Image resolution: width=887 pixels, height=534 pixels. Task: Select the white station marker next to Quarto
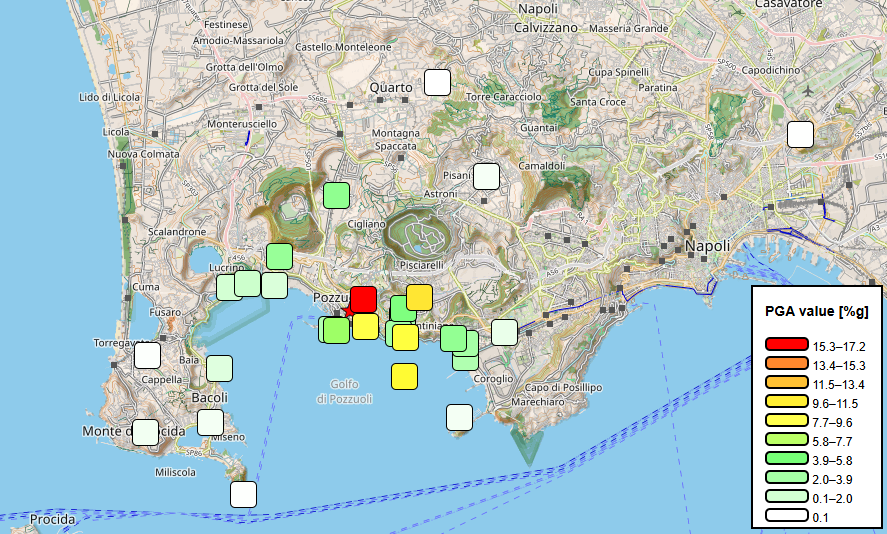437,83
